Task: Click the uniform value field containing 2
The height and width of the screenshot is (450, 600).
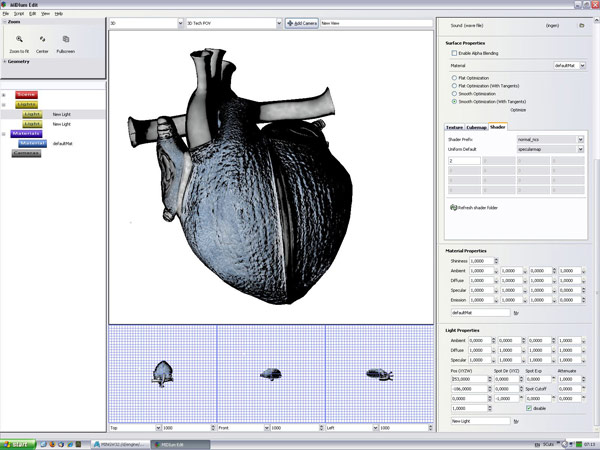Action: click(x=464, y=161)
